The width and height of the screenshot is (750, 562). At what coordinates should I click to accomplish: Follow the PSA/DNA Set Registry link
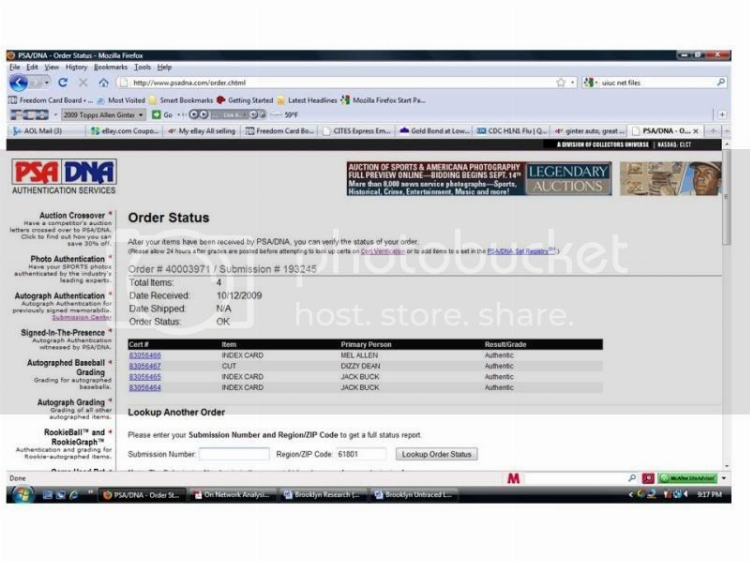click(521, 251)
